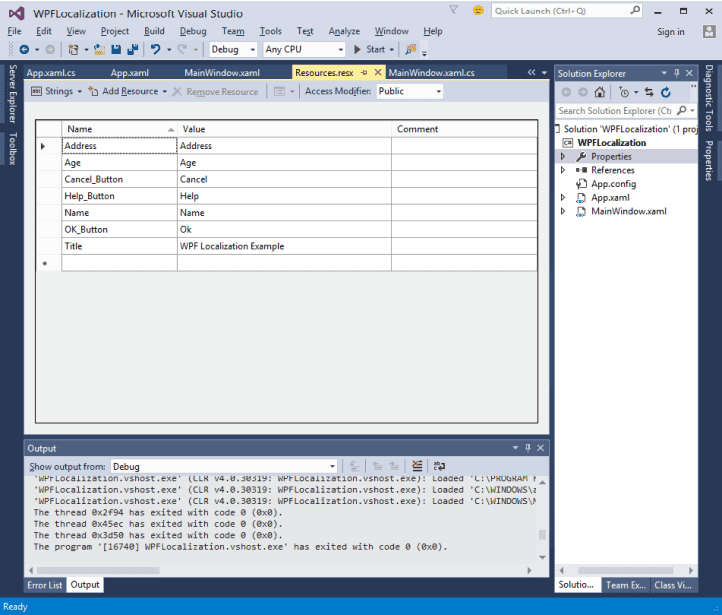Expand the Properties node in Solution Explorer

point(563,157)
